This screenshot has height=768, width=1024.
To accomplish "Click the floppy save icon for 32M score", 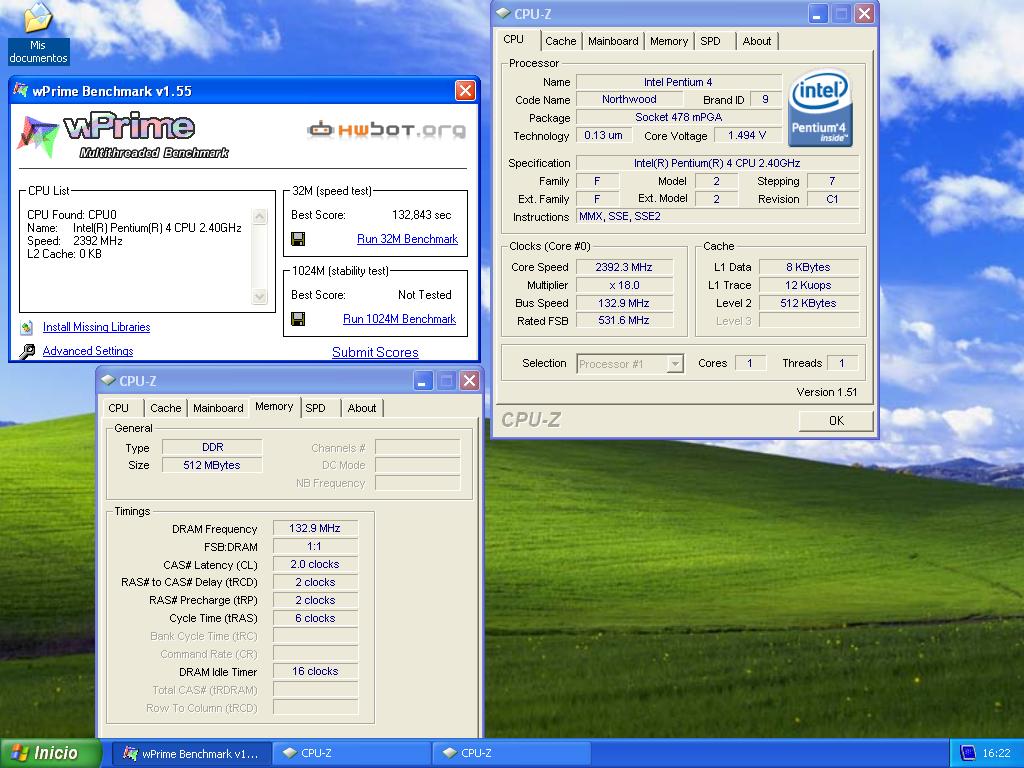I will coord(298,239).
